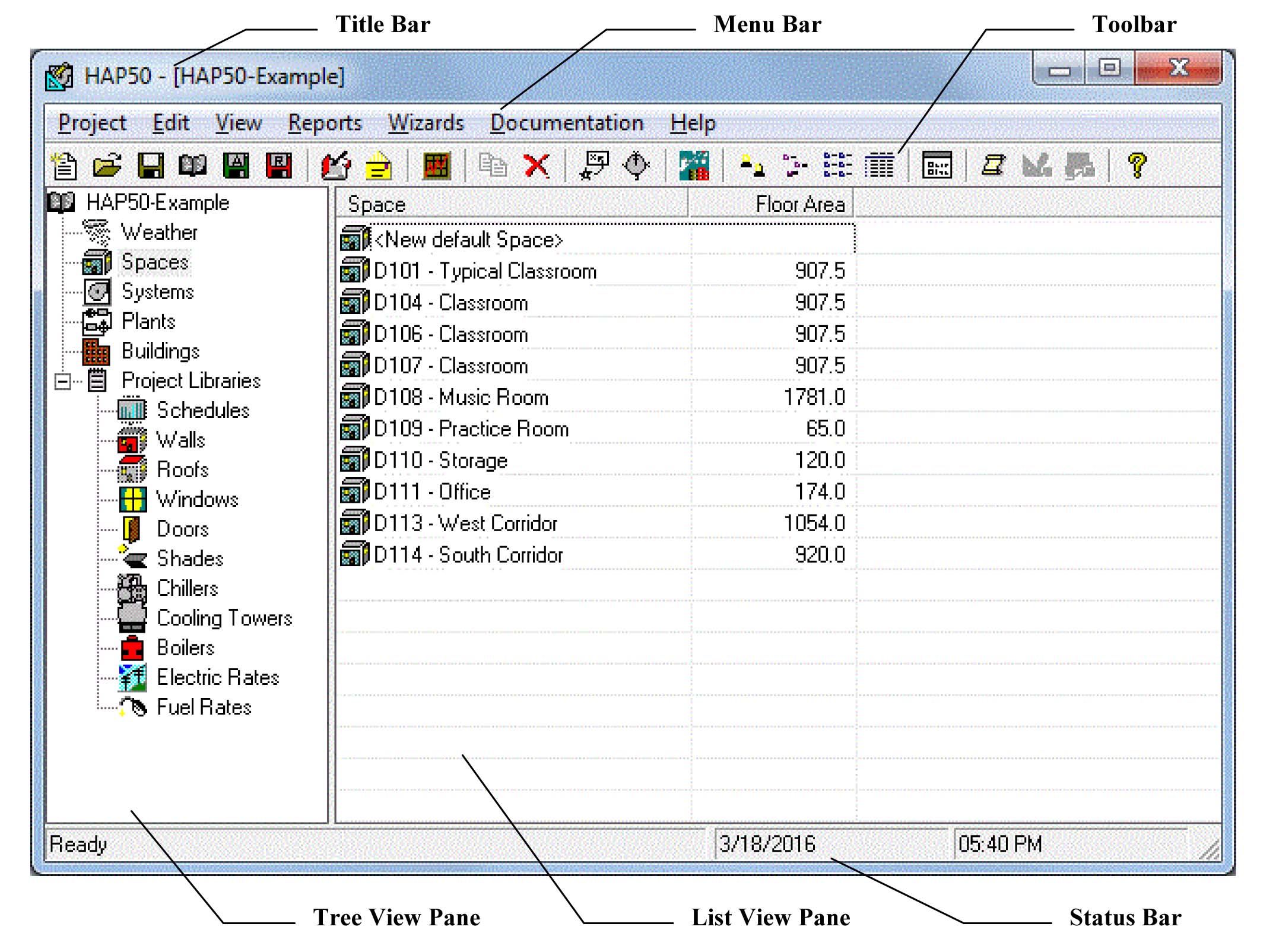Open the Documentation menu
Image resolution: width=1276 pixels, height=952 pixels.
click(566, 123)
